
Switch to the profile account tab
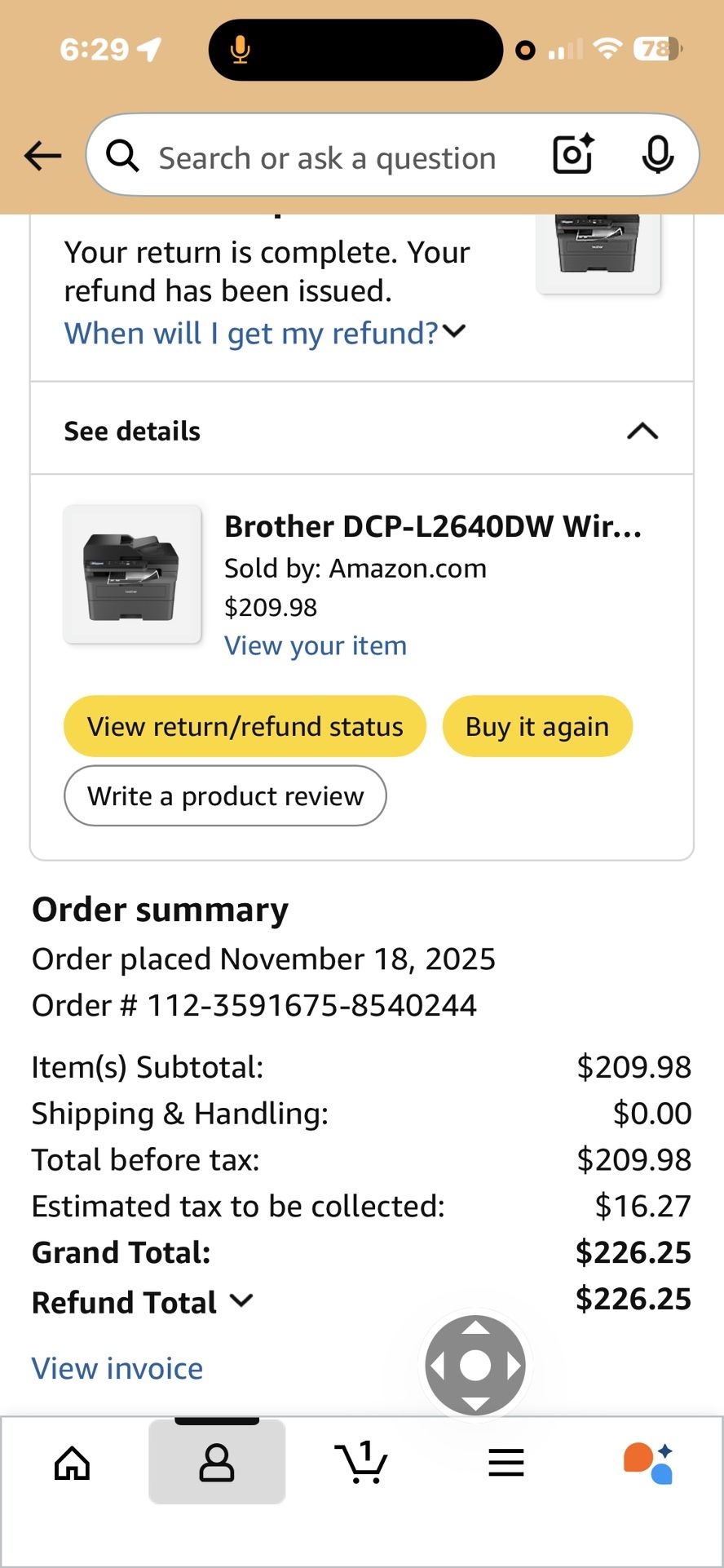[x=216, y=1461]
